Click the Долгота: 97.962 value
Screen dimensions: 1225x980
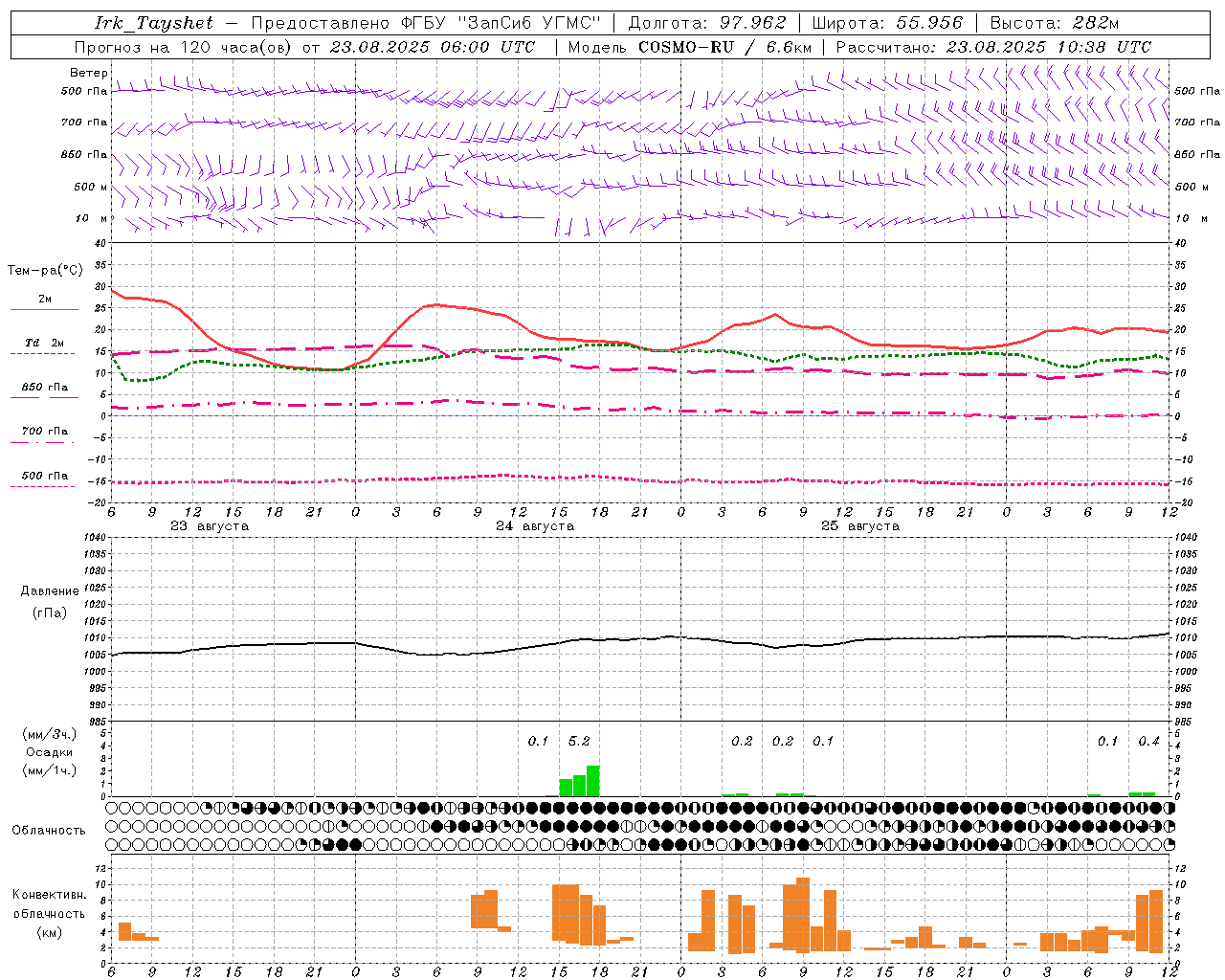(707, 23)
